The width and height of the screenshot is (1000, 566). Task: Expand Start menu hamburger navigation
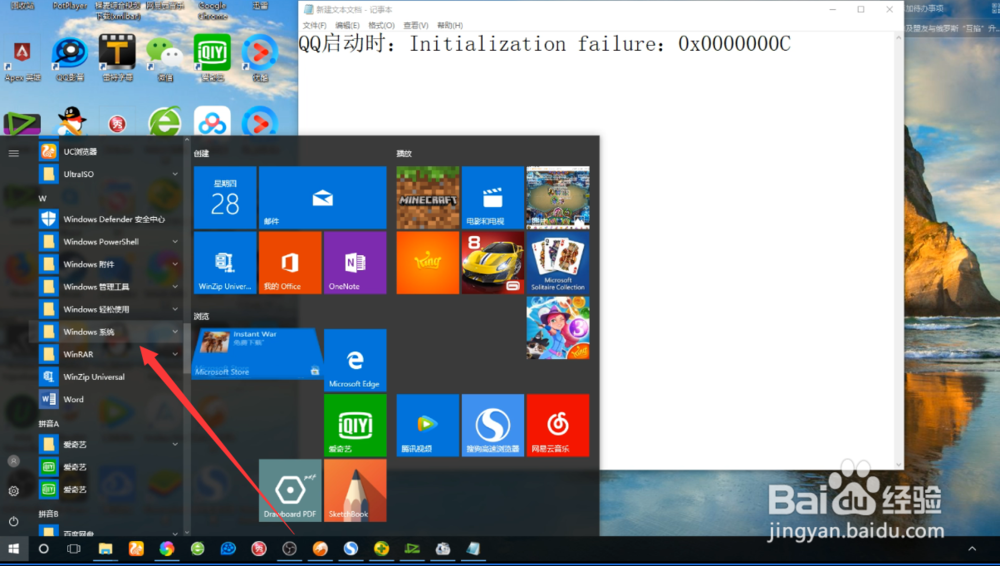pos(13,153)
